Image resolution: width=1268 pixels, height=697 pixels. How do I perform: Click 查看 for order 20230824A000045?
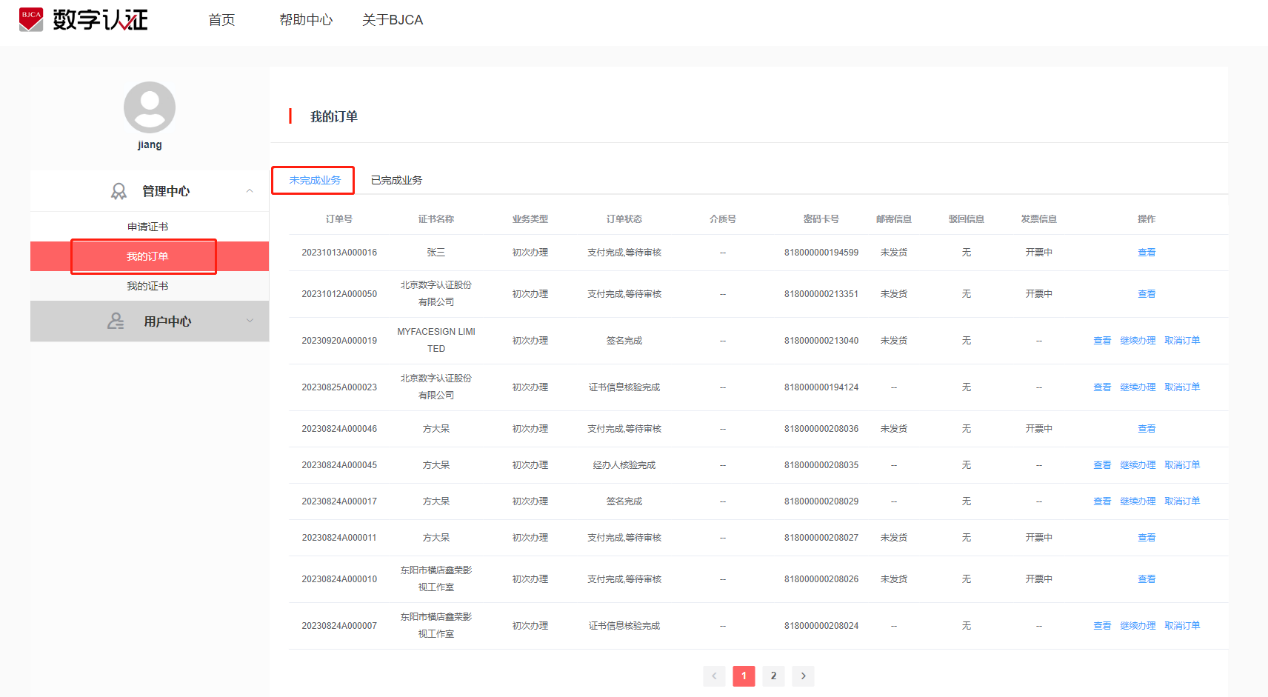click(x=1102, y=465)
